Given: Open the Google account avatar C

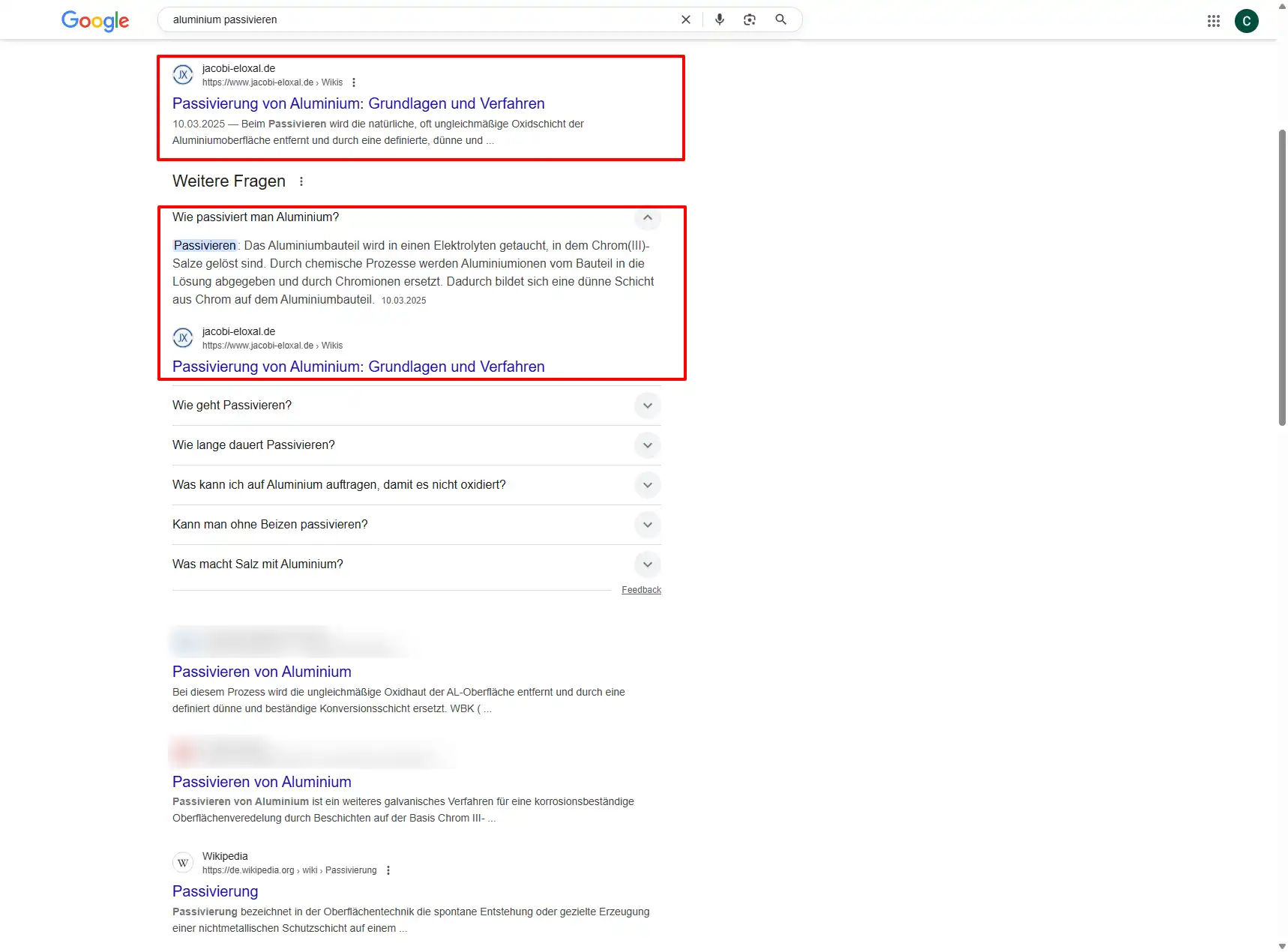Looking at the screenshot, I should click(1247, 21).
